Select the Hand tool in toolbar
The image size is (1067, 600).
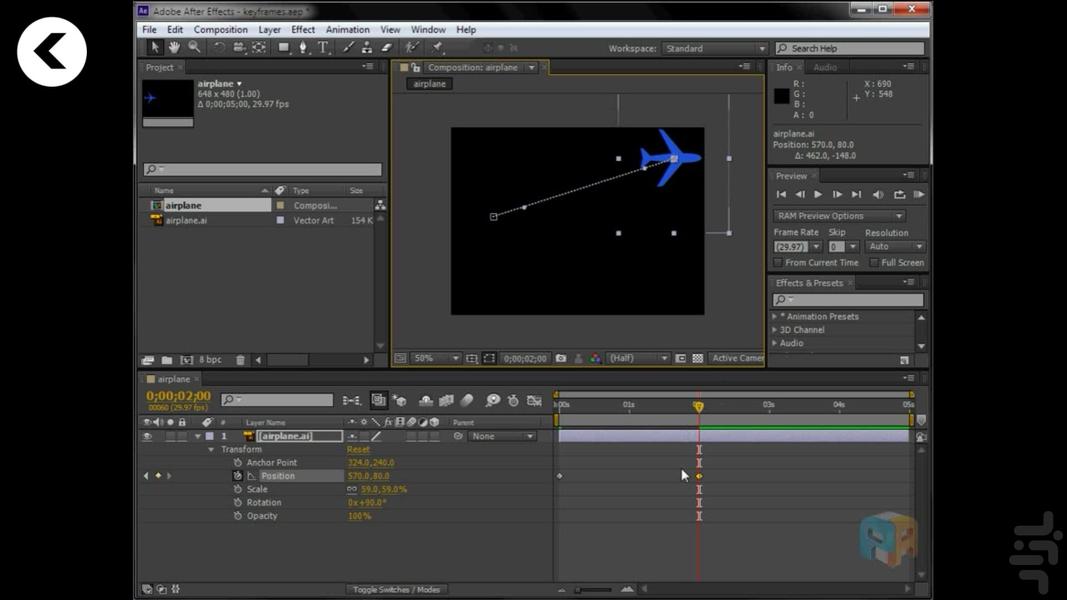[x=174, y=48]
